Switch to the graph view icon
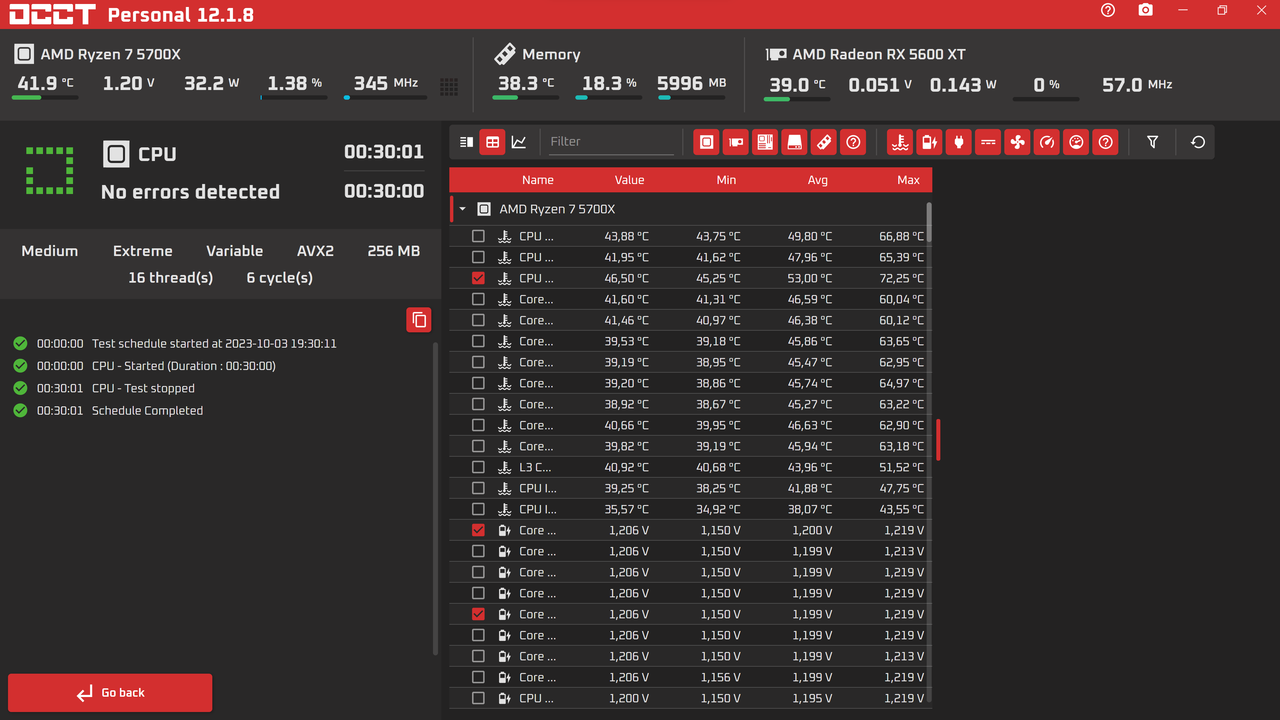Screen dimensions: 1280x720 [x=519, y=142]
